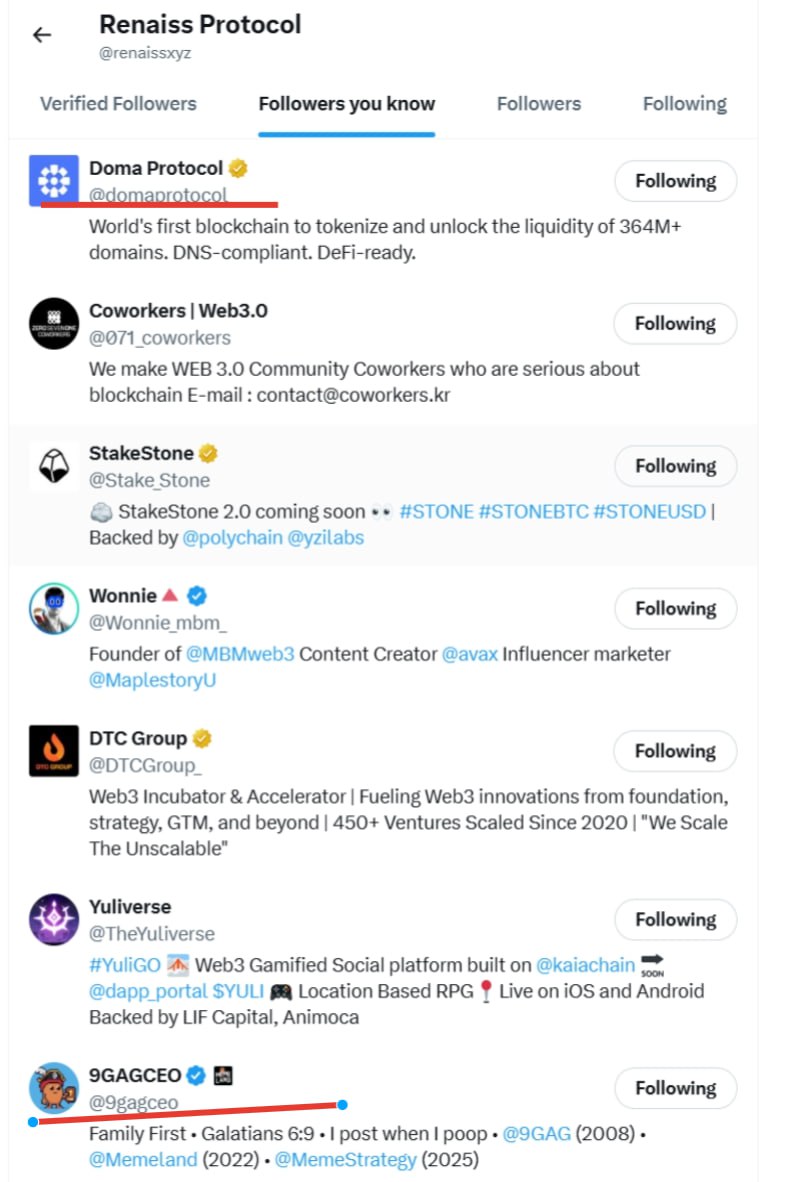
Task: Open the @polychain mention link
Action: click(x=232, y=537)
